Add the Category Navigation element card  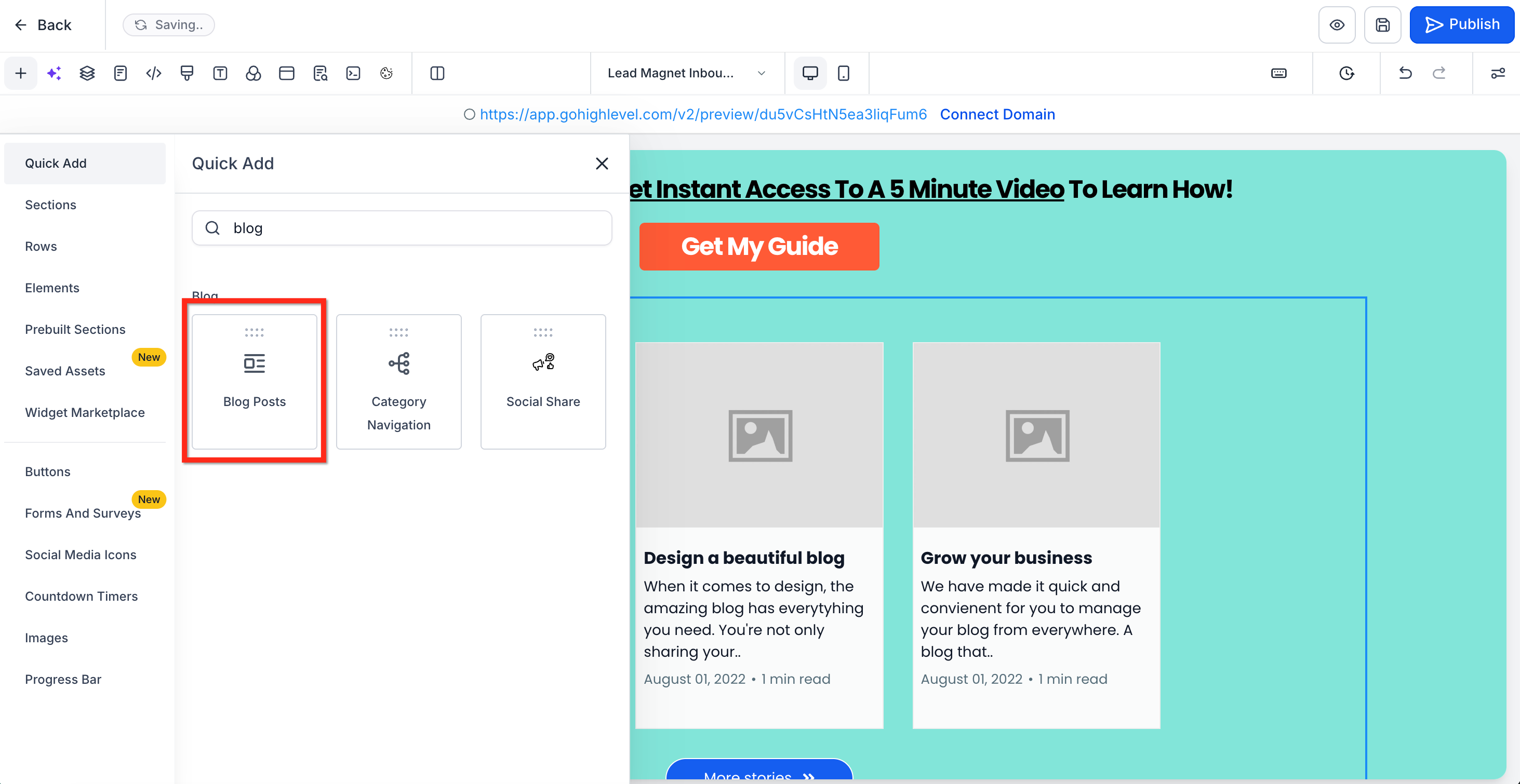pos(399,382)
